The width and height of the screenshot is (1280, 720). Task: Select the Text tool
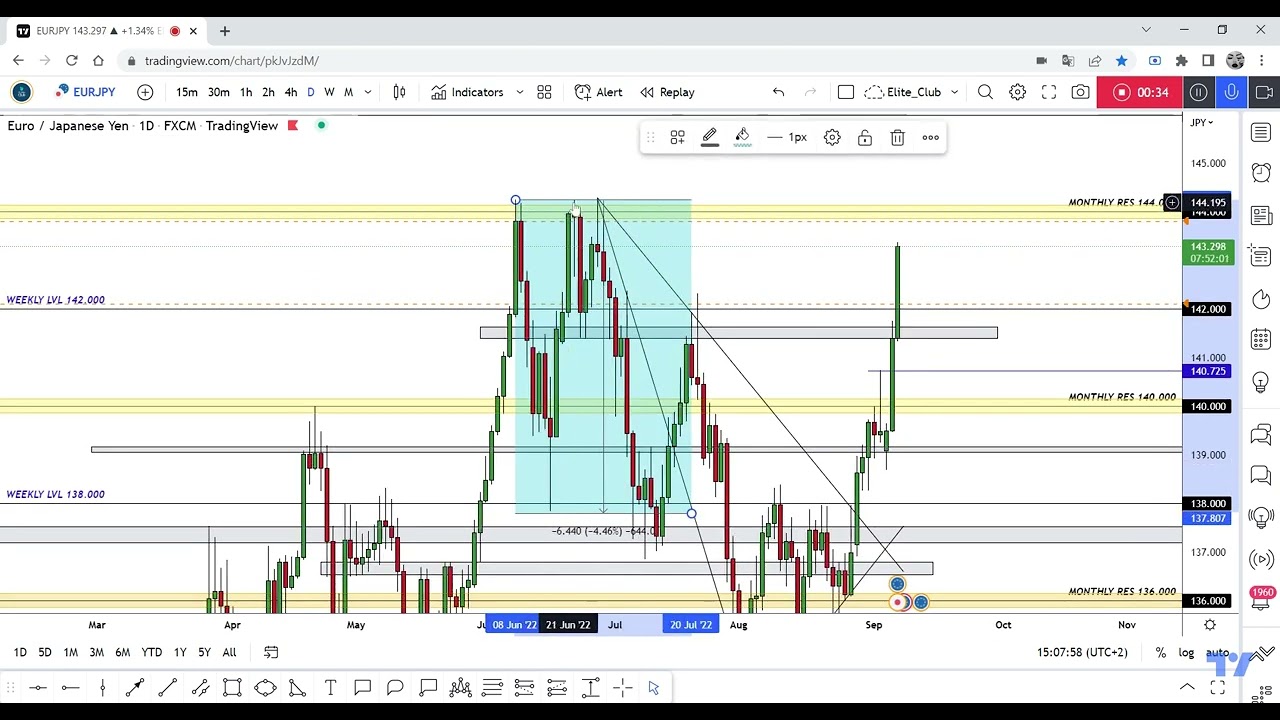[x=330, y=687]
